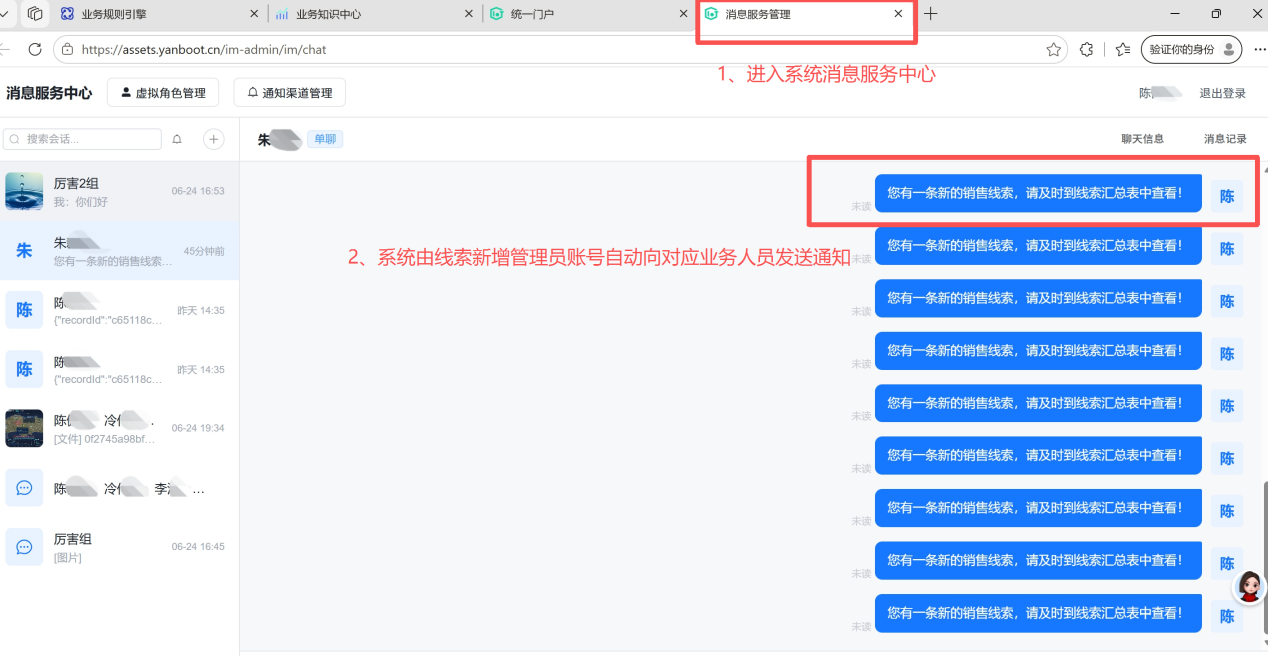
Task: Close the 统一门户 tab
Action: coord(683,14)
